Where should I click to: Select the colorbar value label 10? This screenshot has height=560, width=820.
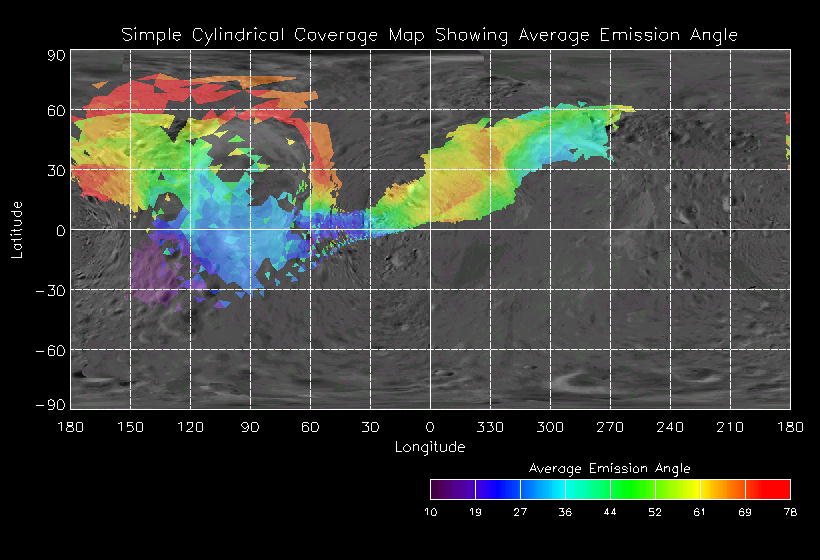(x=430, y=512)
